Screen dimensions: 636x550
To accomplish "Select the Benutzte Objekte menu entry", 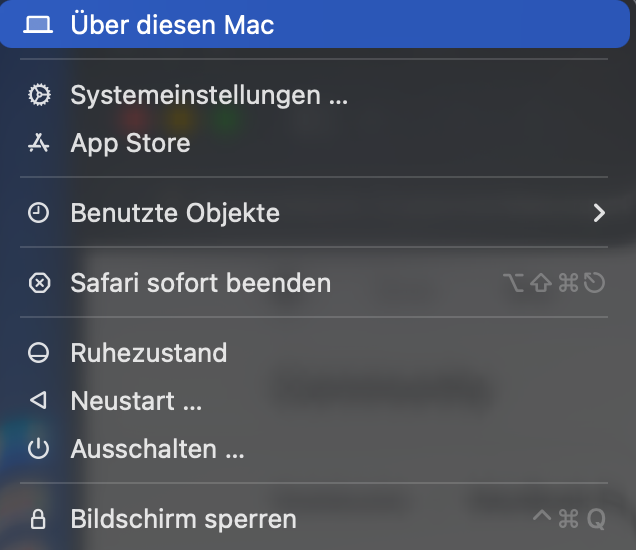I will tap(175, 213).
